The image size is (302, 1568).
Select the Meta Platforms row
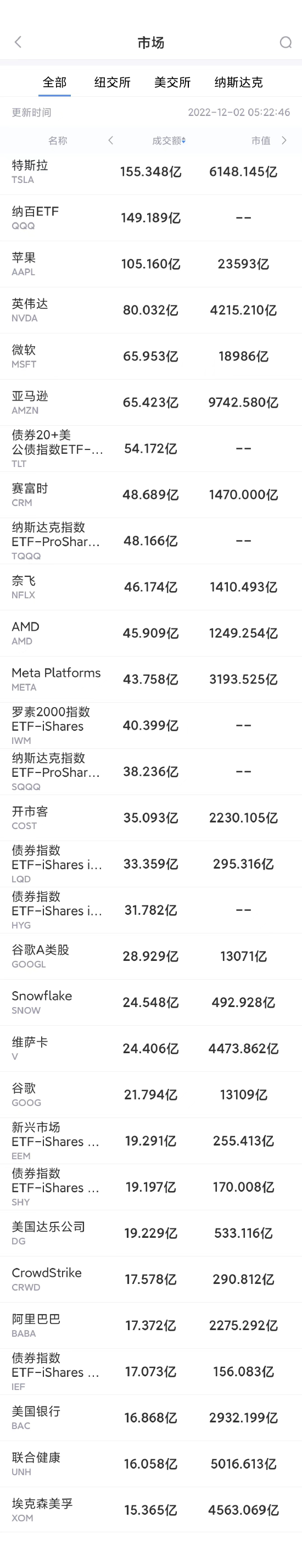(x=151, y=679)
